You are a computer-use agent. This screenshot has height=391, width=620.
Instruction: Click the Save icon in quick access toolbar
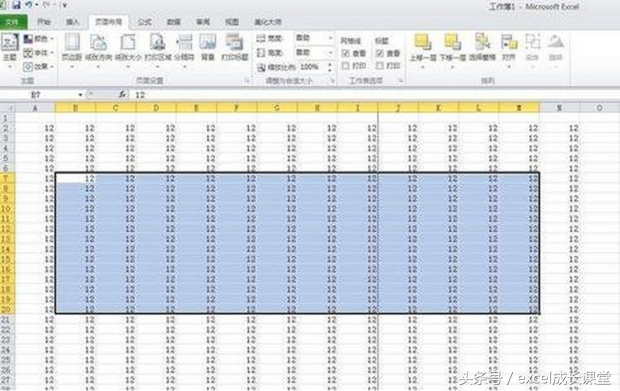pyautogui.click(x=16, y=5)
